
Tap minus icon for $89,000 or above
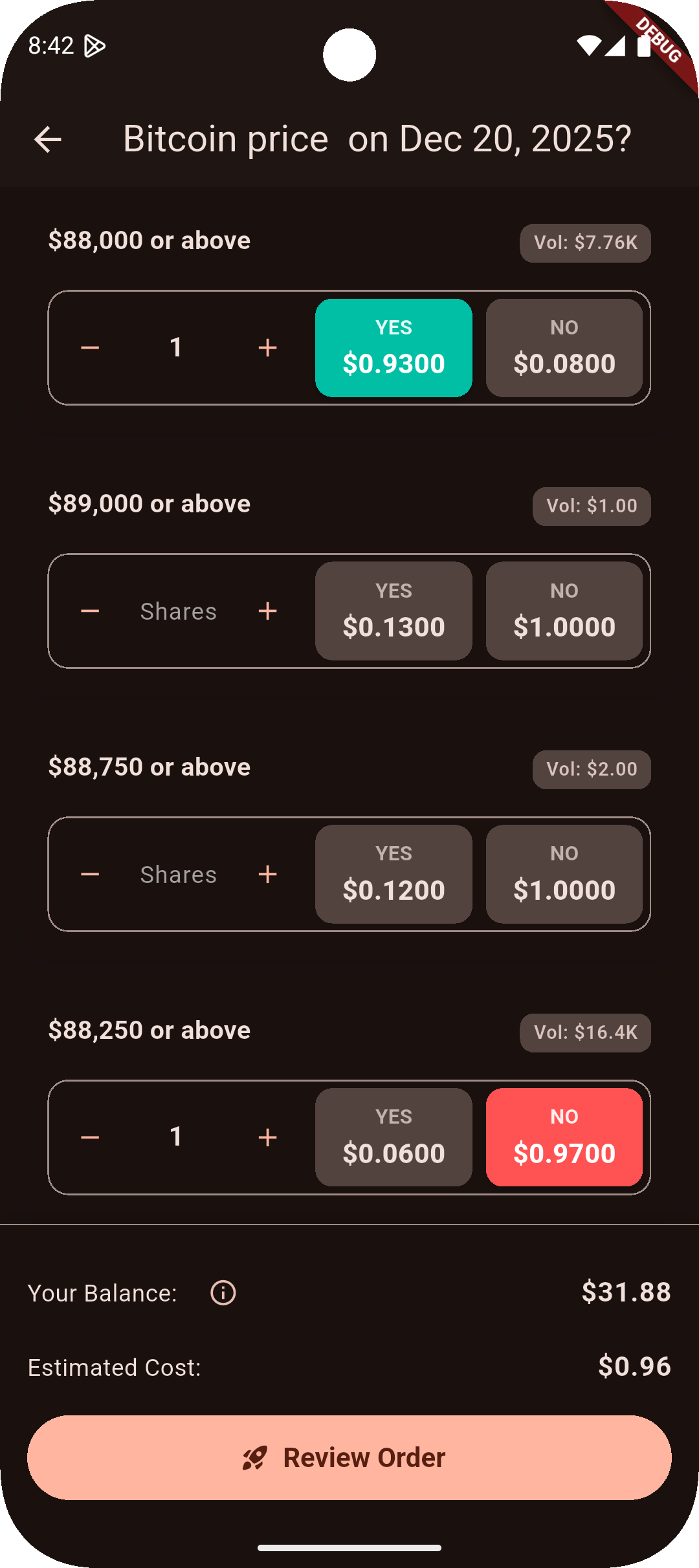[90, 611]
